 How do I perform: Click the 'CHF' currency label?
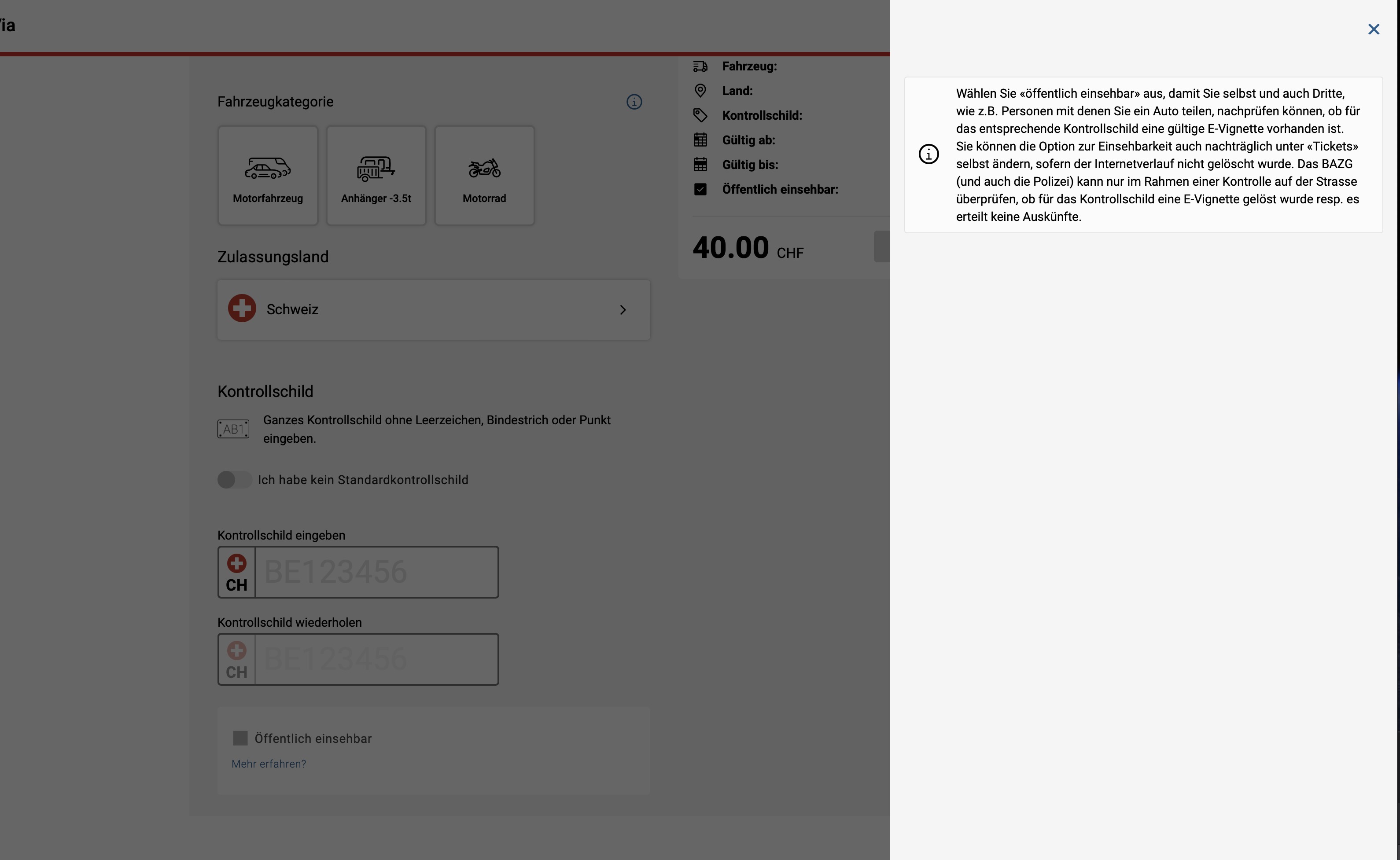790,253
